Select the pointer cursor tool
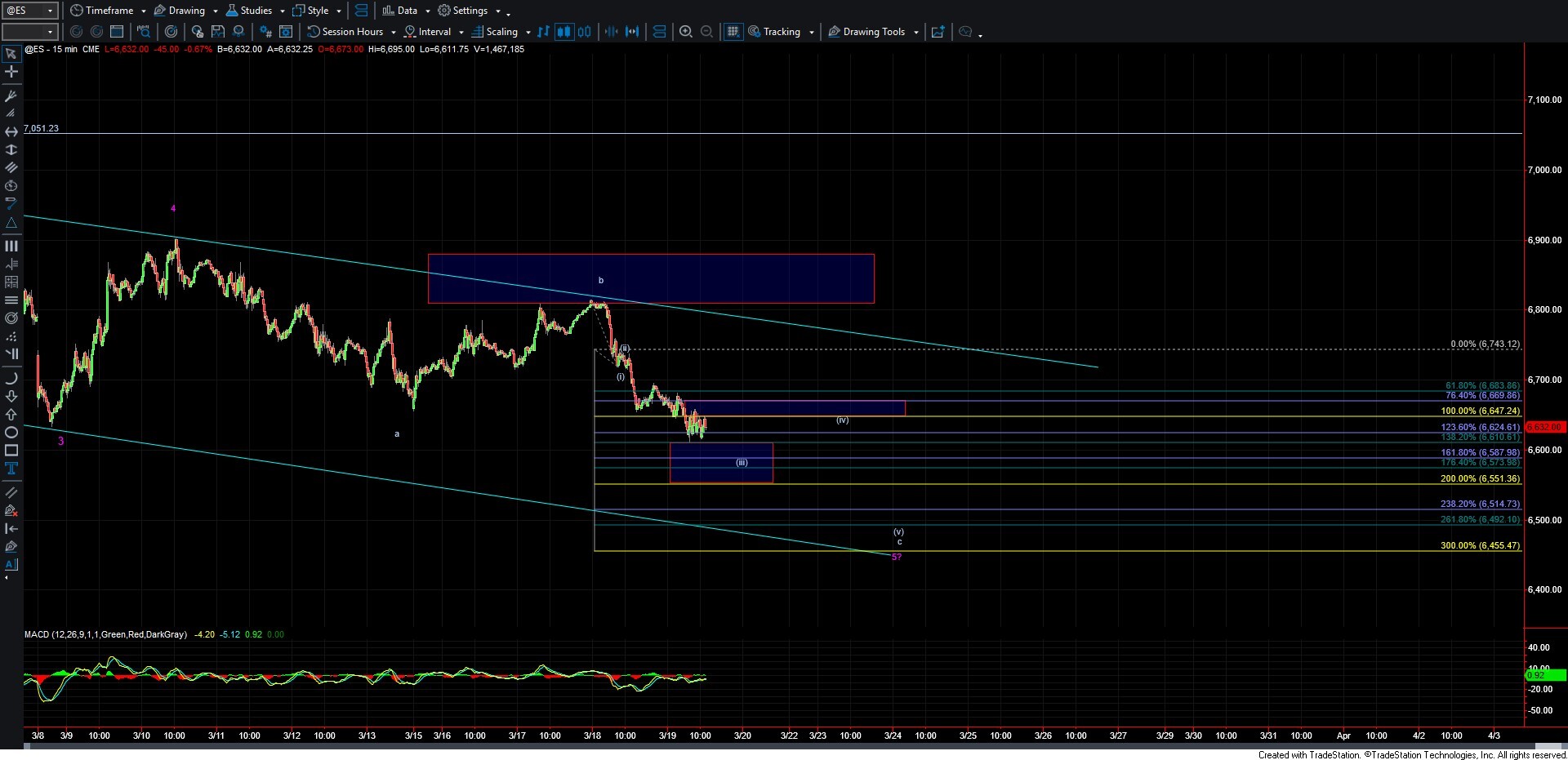The width and height of the screenshot is (1568, 760). (11, 55)
